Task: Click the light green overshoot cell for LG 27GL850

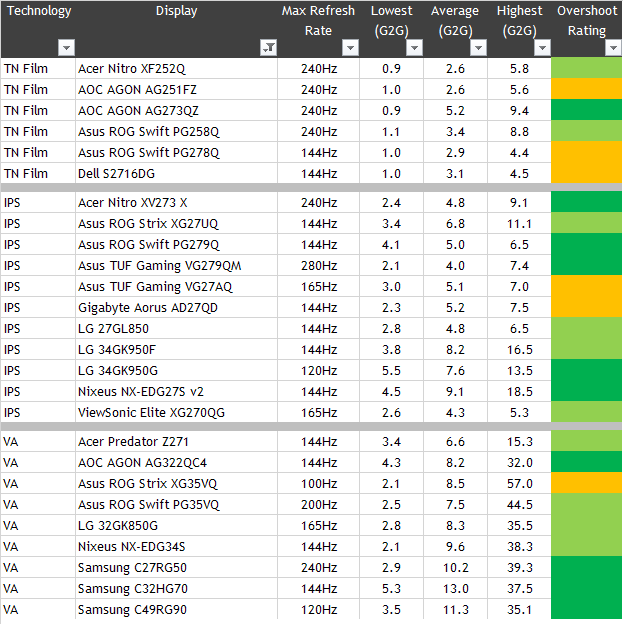Action: point(586,328)
